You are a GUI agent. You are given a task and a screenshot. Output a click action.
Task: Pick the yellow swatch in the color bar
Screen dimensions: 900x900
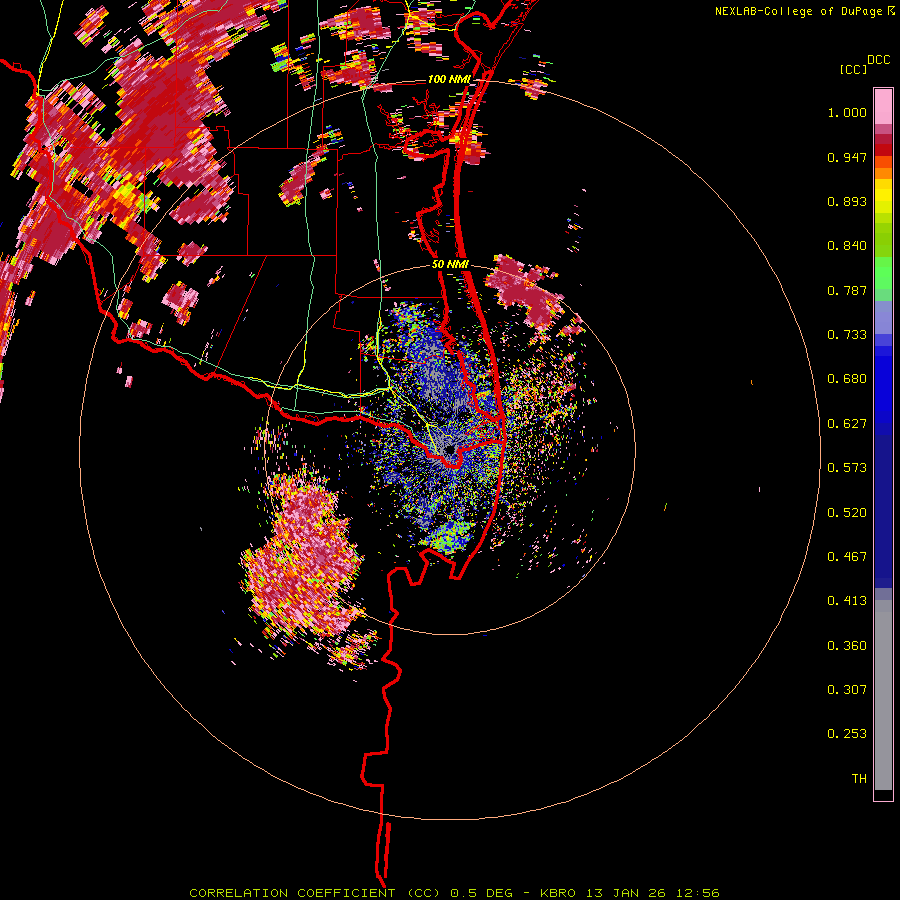coord(883,196)
